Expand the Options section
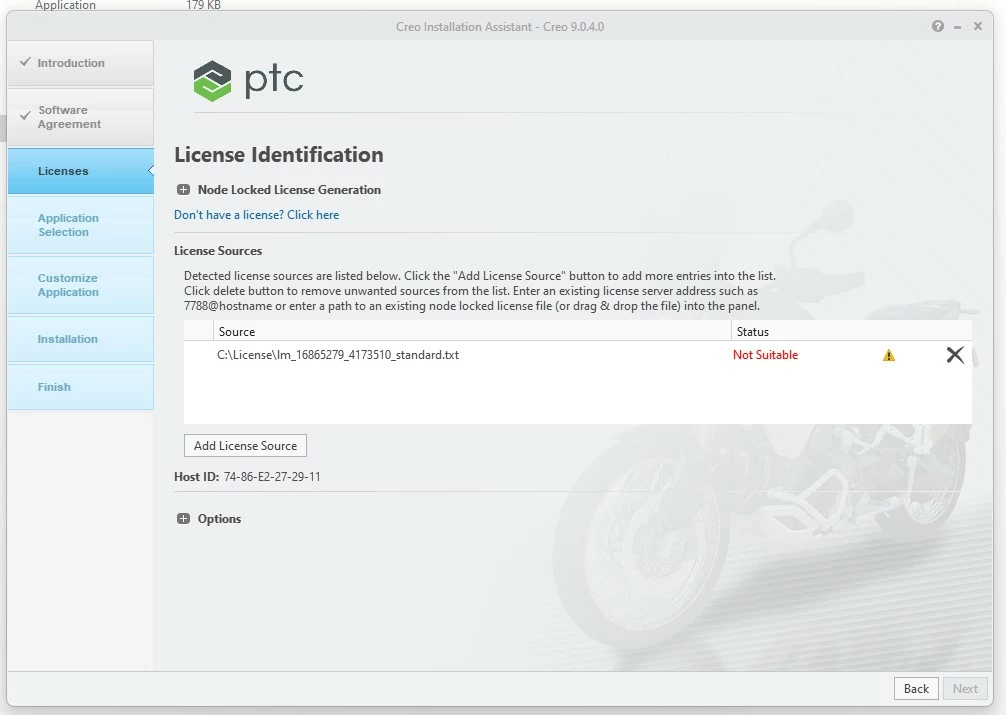 [x=183, y=519]
